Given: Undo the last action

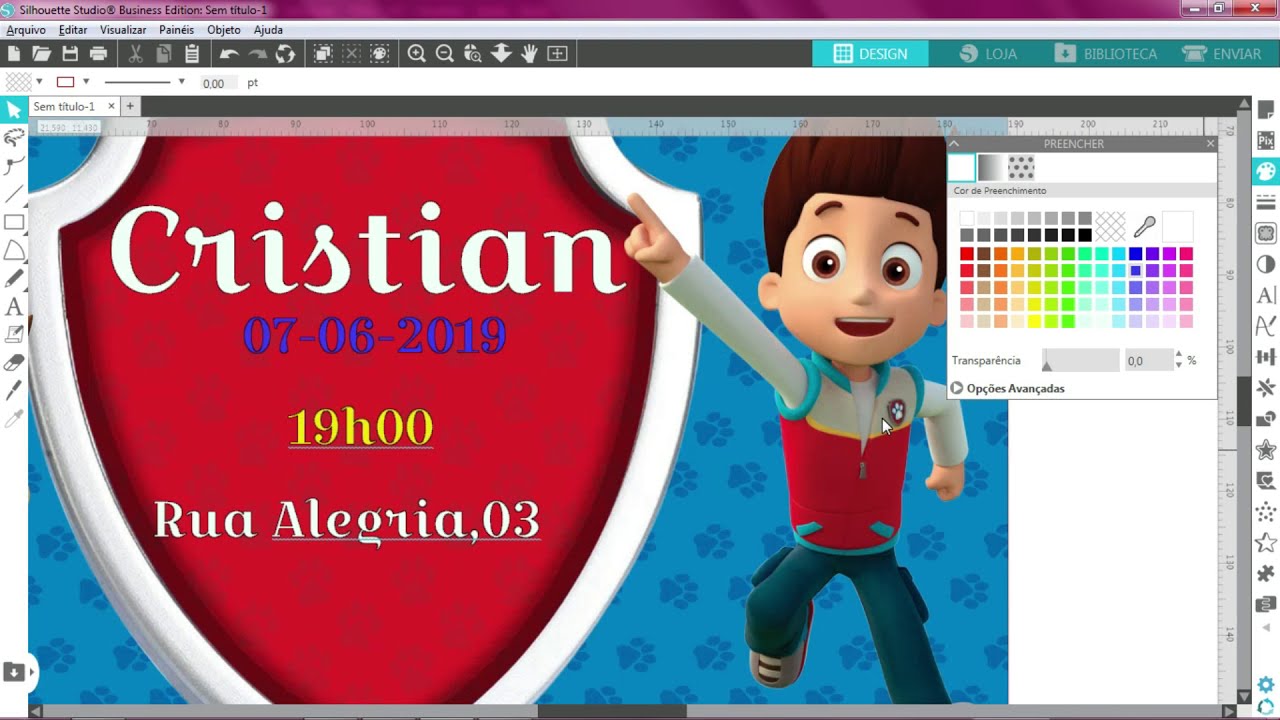Looking at the screenshot, I should 229,53.
